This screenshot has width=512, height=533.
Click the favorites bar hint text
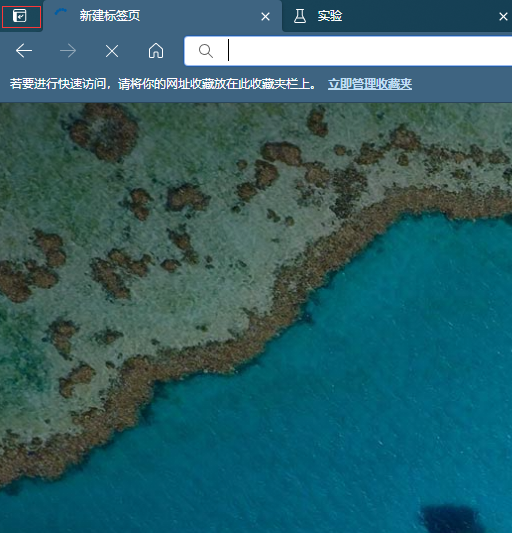(163, 84)
